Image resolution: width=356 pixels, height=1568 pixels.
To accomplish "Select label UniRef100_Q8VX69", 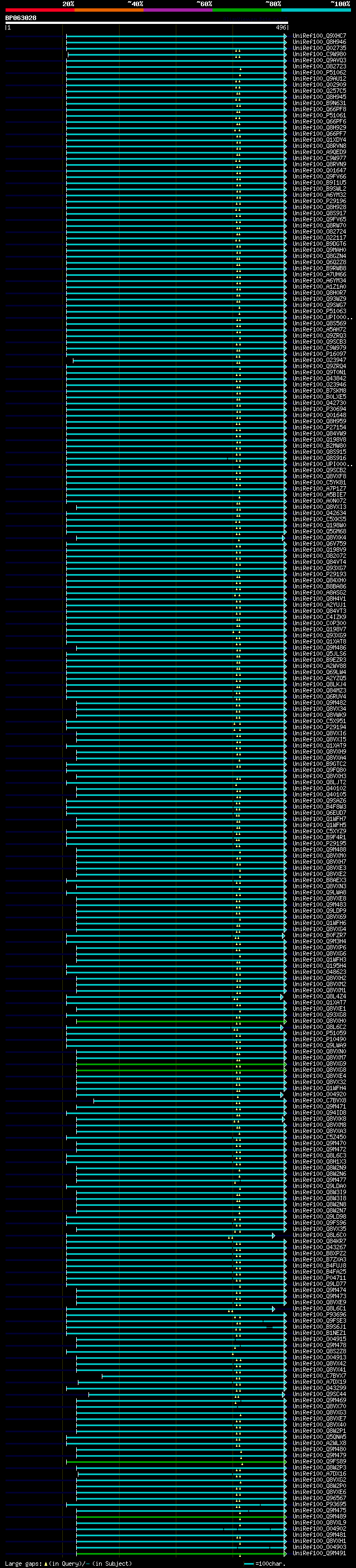I will 319,917.
